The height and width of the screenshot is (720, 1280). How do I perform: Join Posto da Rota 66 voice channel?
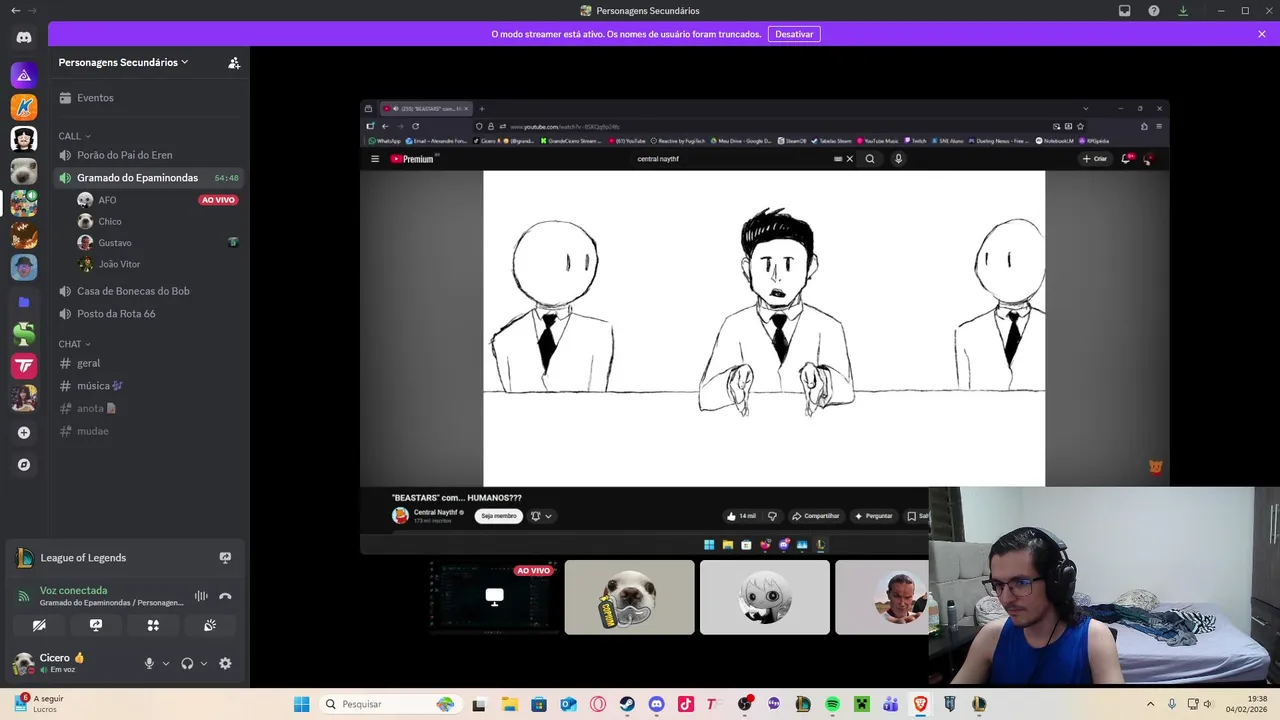click(x=148, y=314)
